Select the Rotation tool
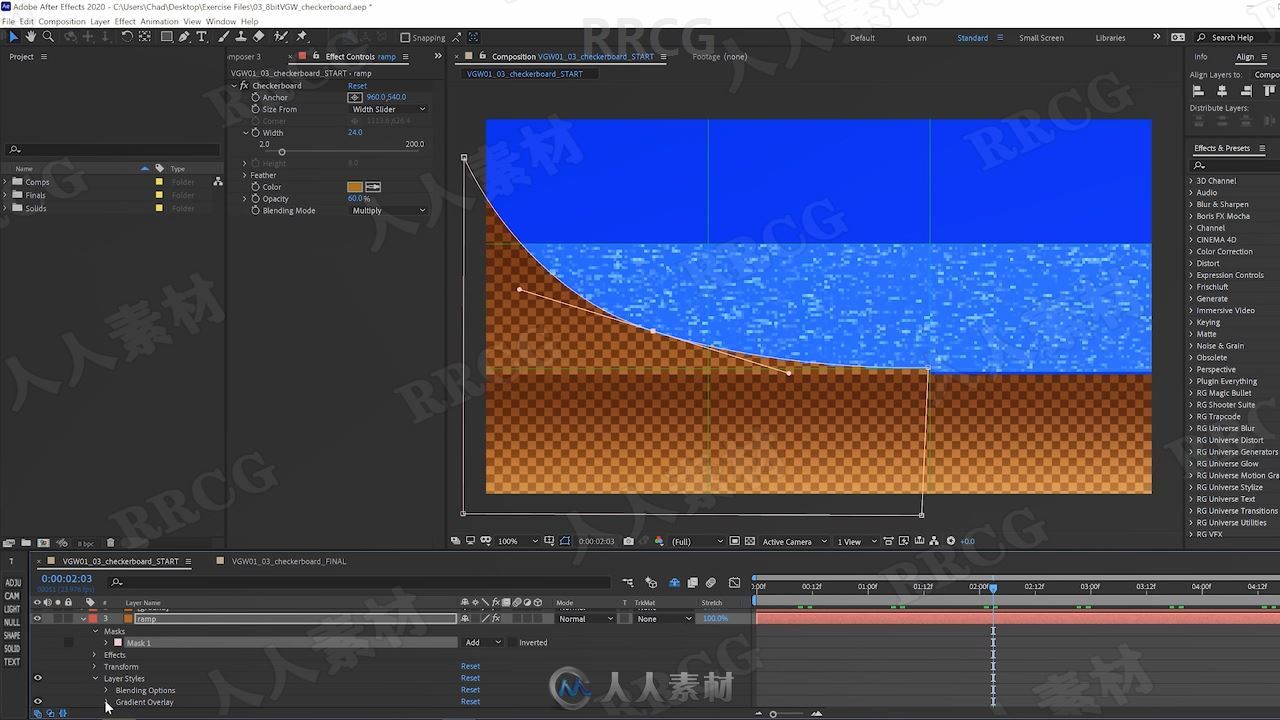The image size is (1280, 720). pos(127,37)
